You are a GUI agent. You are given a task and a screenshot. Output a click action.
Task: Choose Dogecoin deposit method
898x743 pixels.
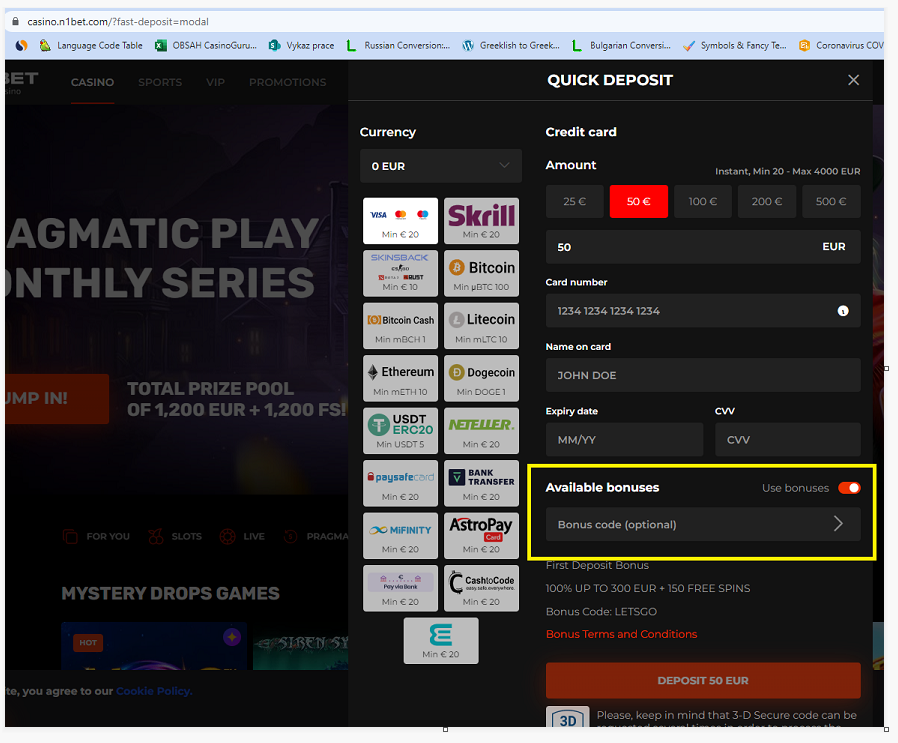click(x=481, y=377)
